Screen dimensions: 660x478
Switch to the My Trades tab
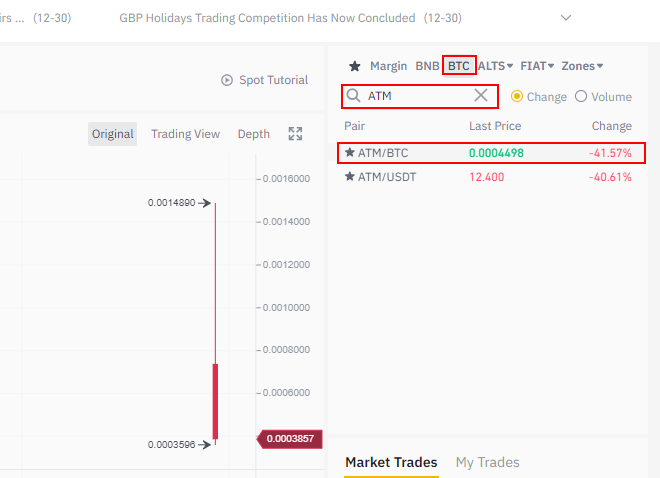point(487,462)
